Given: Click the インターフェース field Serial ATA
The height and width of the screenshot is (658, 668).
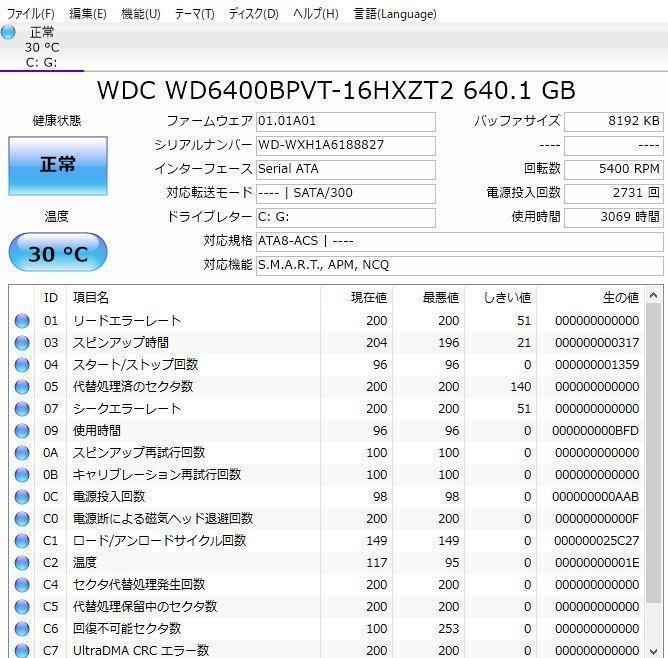Looking at the screenshot, I should 346,170.
